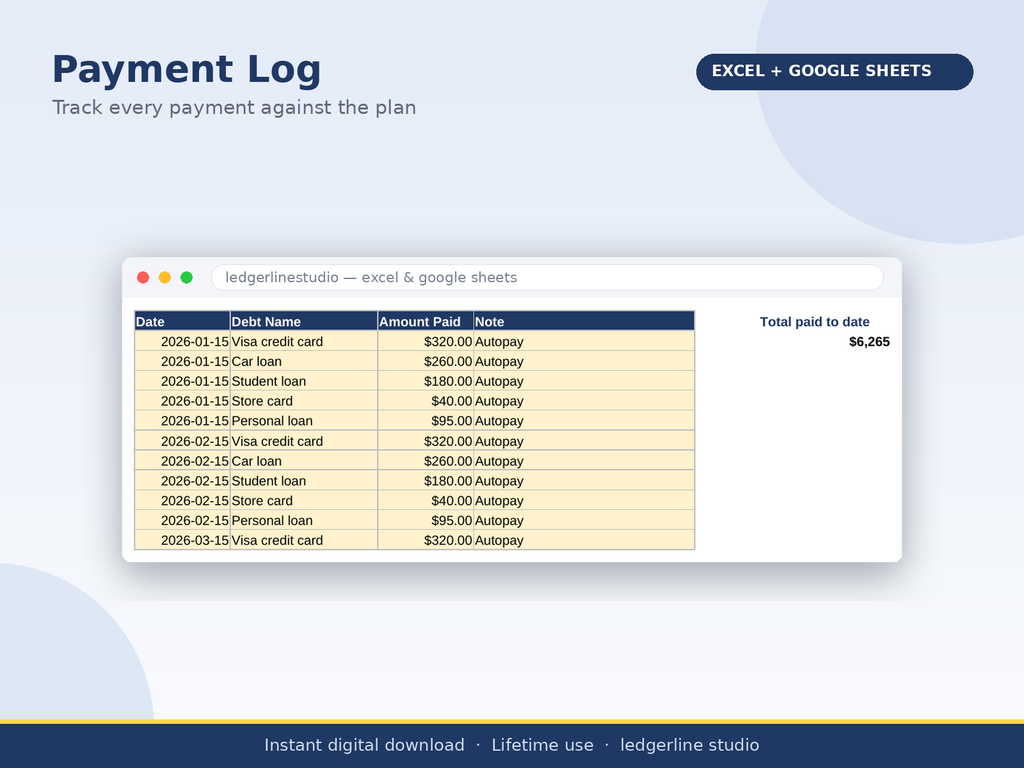This screenshot has height=768, width=1024.
Task: Click $260.00 amount in 2026-01-15 Car loan row
Action: [426, 361]
